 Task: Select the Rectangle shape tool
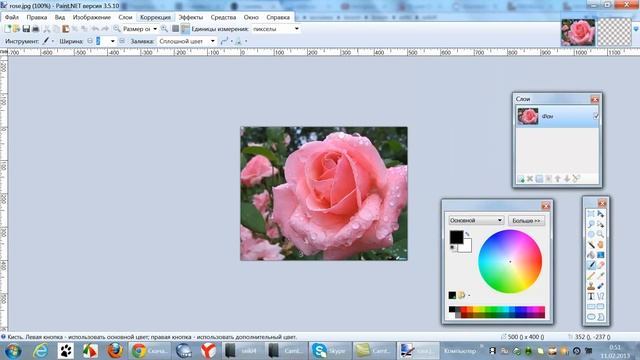coord(591,307)
